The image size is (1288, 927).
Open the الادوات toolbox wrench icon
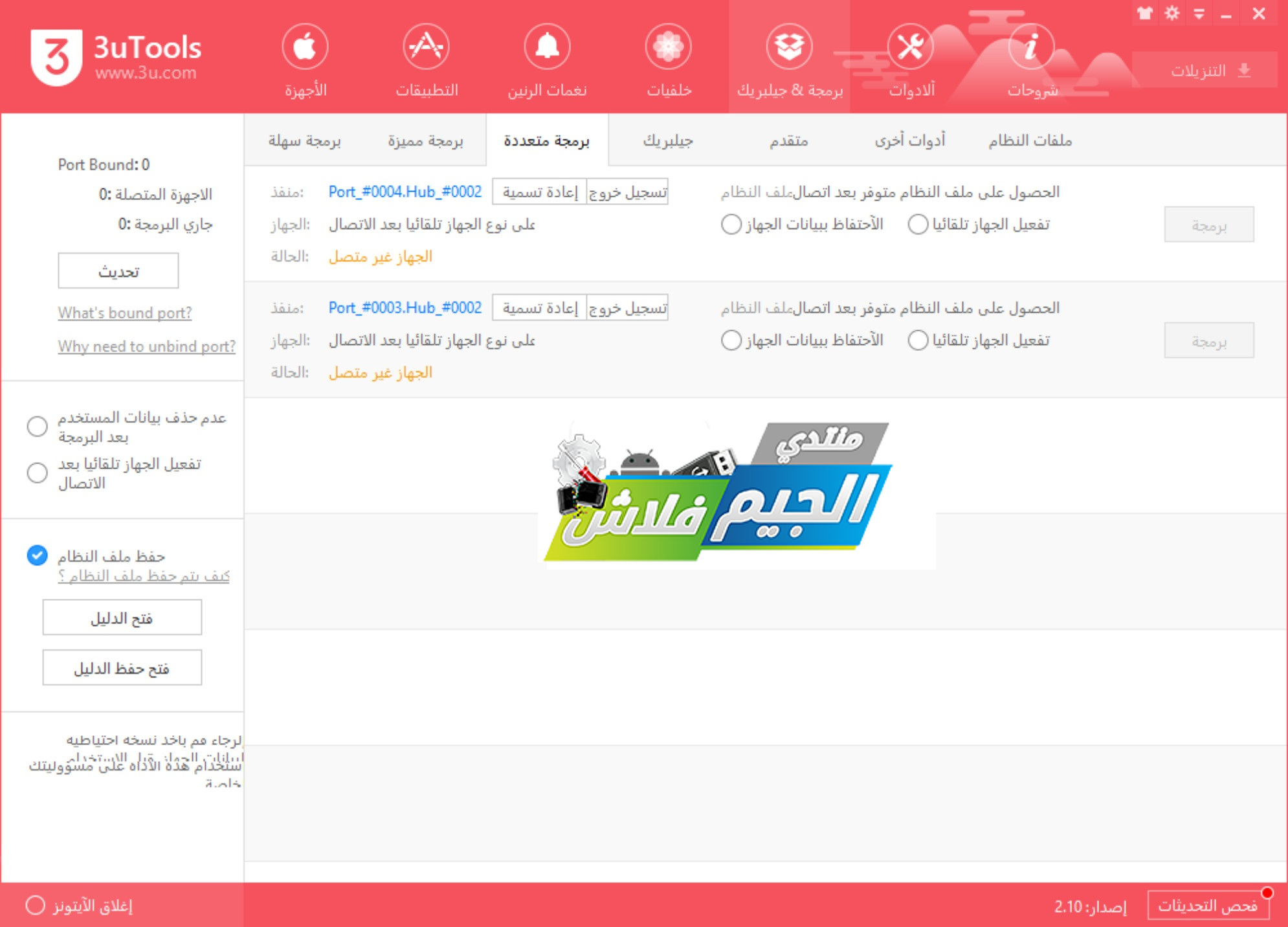tap(911, 47)
